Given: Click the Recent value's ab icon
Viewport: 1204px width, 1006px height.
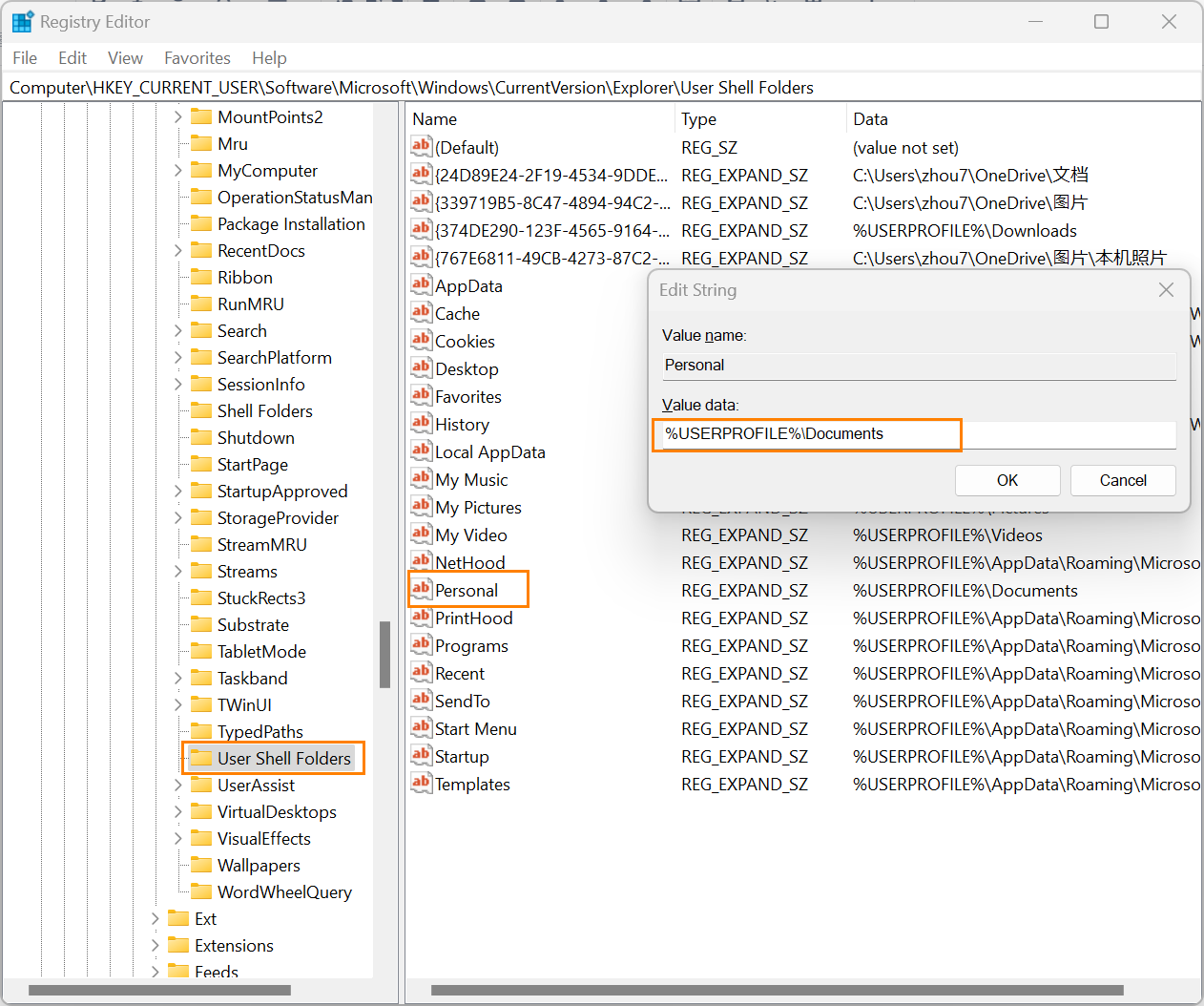Looking at the screenshot, I should [x=422, y=672].
